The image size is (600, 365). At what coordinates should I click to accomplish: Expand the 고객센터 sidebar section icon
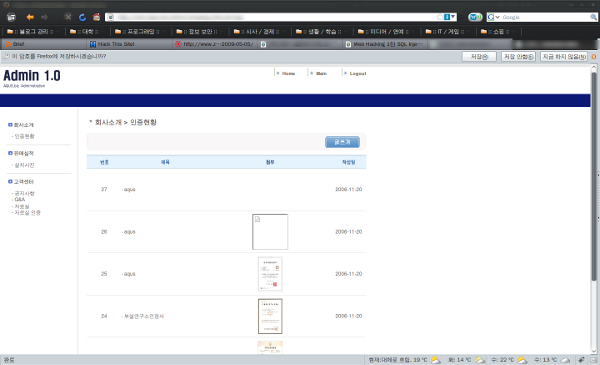[x=10, y=181]
